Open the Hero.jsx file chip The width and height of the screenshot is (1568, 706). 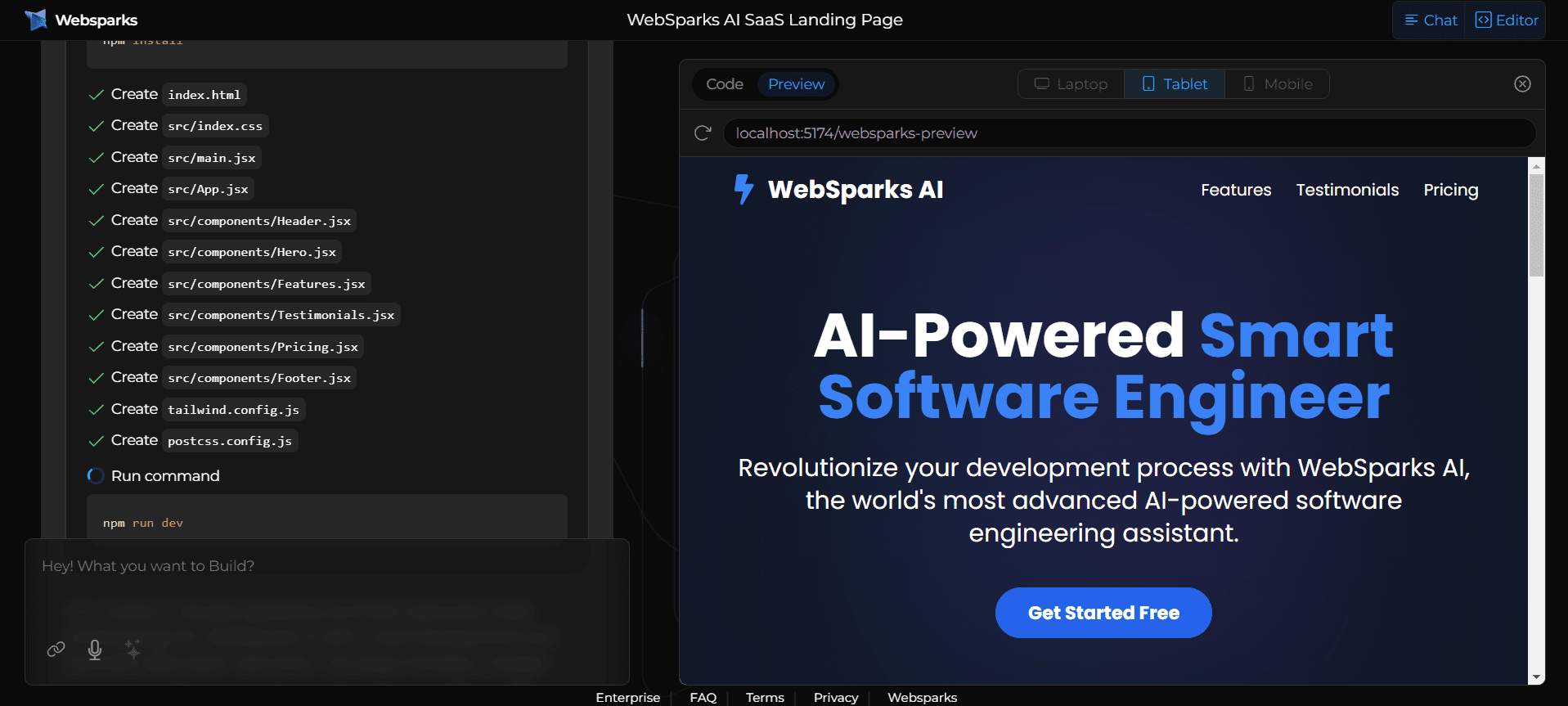(252, 252)
